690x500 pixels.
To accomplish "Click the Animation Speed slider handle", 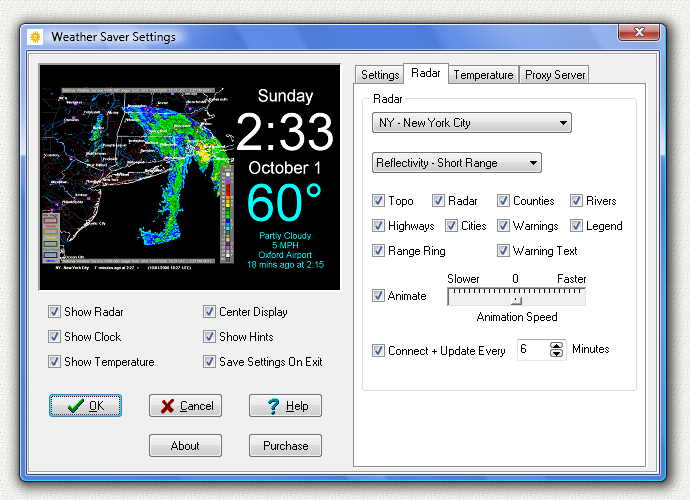I will tap(516, 298).
